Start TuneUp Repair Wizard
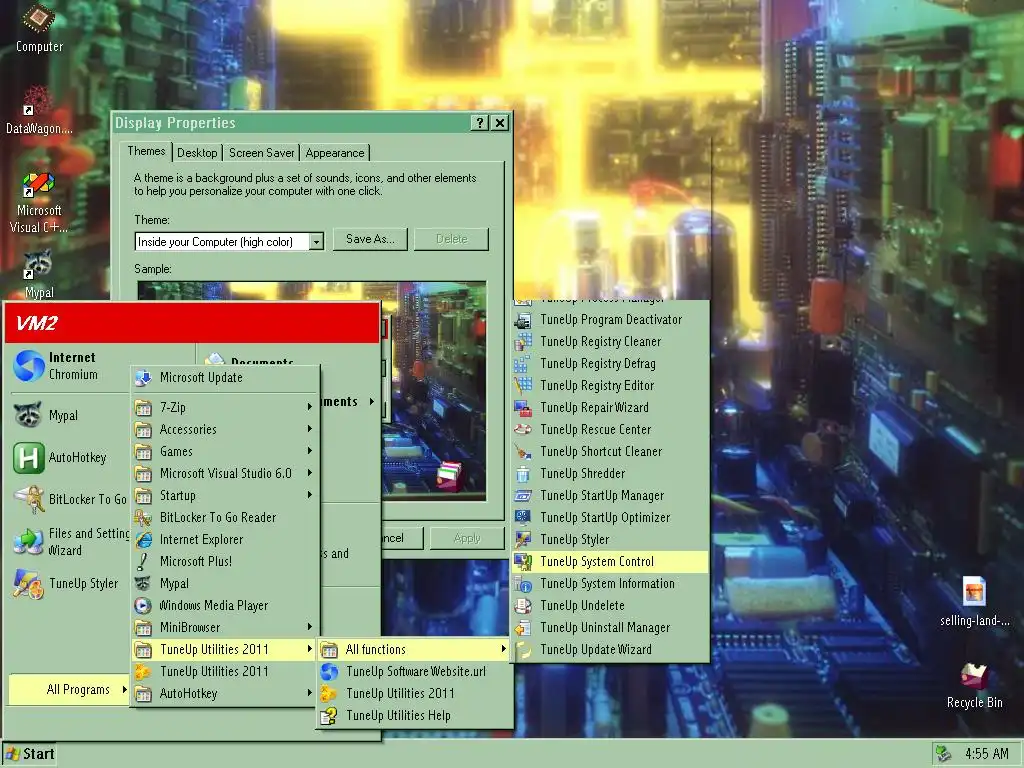The height and width of the screenshot is (768, 1024). pos(610,408)
